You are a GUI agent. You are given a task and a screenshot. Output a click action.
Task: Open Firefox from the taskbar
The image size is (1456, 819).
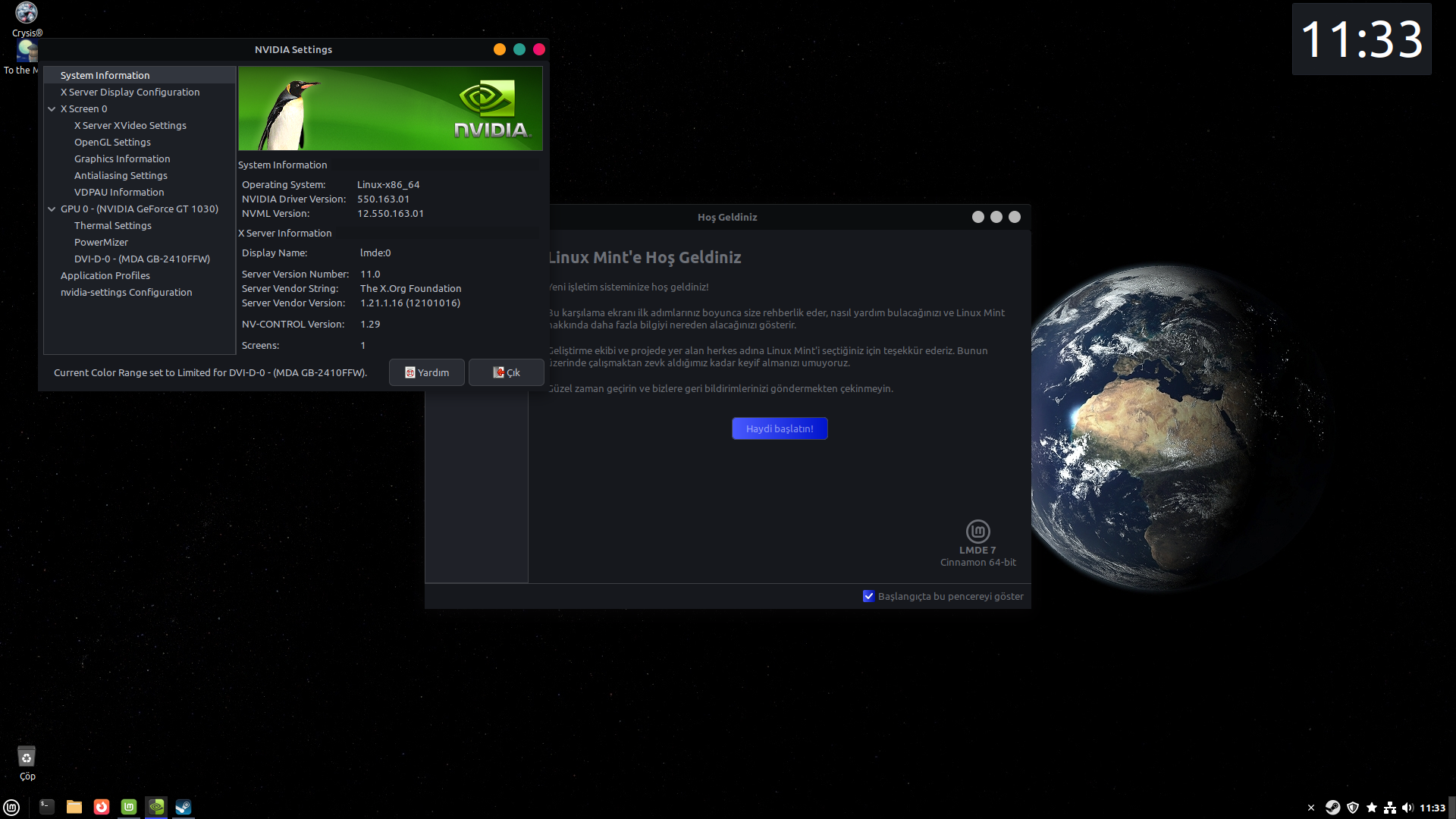tap(102, 807)
